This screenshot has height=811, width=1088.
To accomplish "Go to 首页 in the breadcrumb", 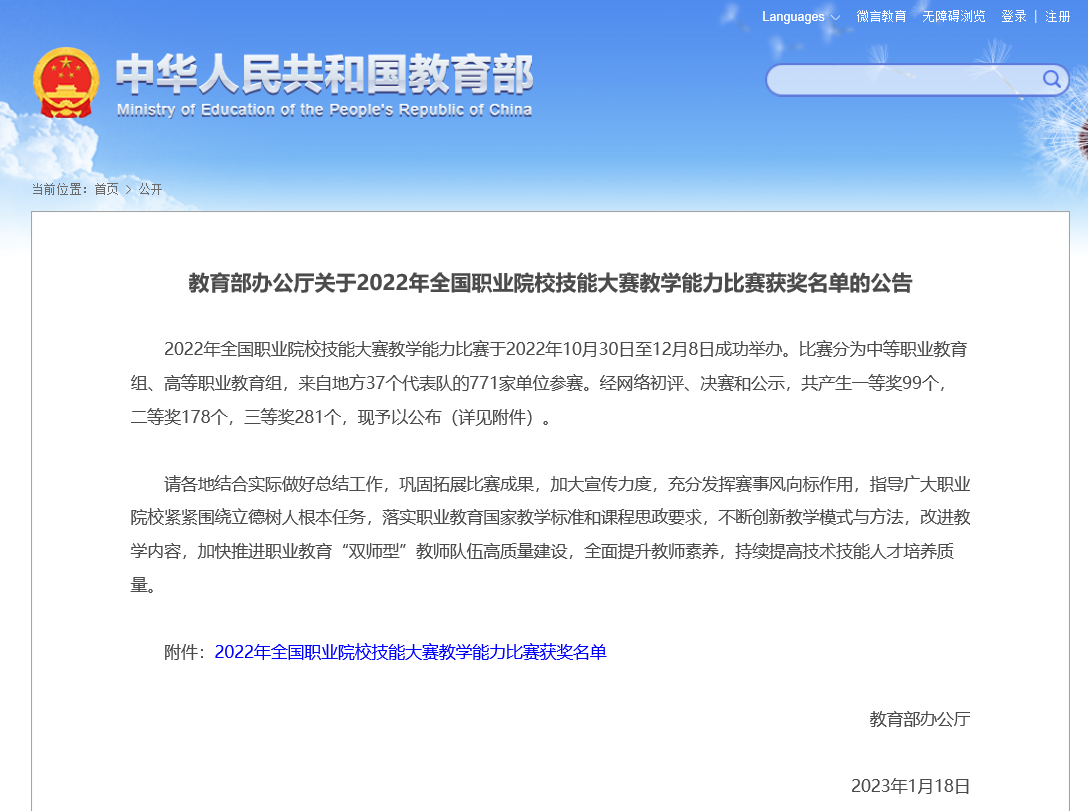I will tap(106, 189).
